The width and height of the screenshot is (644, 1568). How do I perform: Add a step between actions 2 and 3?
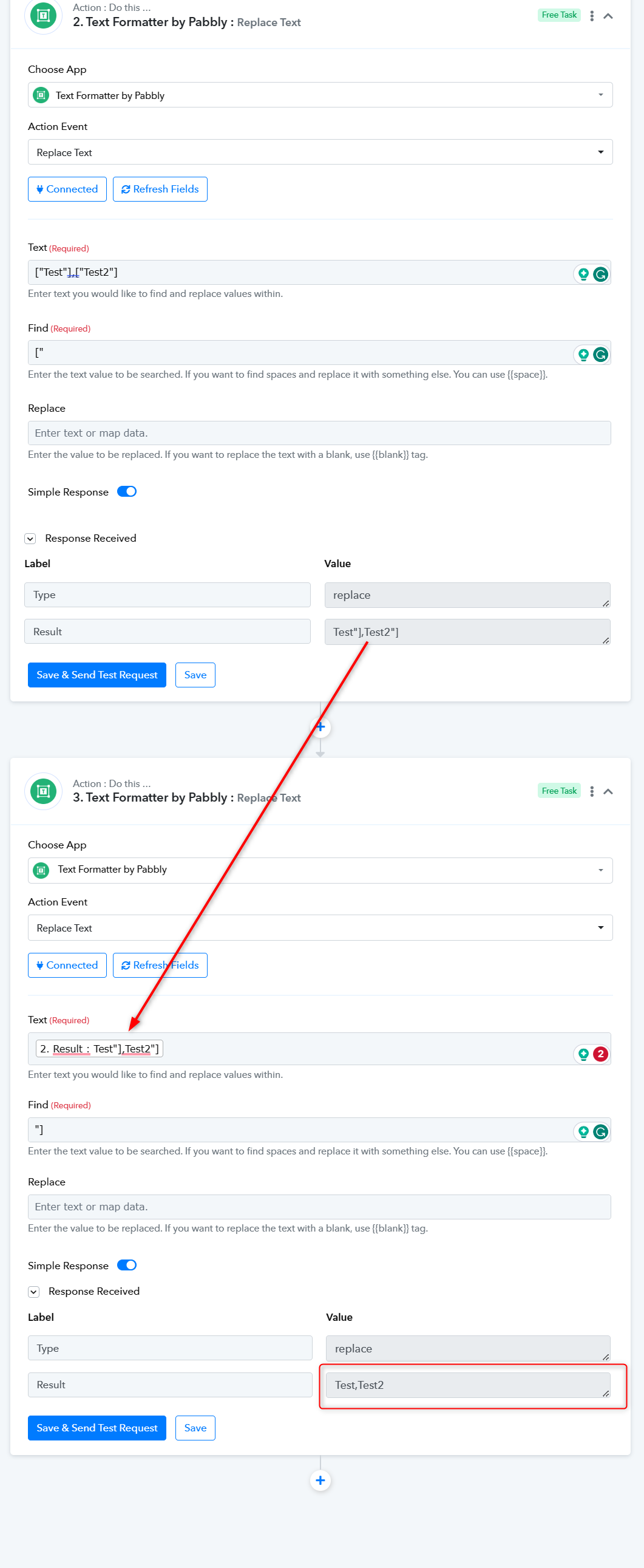pos(320,727)
